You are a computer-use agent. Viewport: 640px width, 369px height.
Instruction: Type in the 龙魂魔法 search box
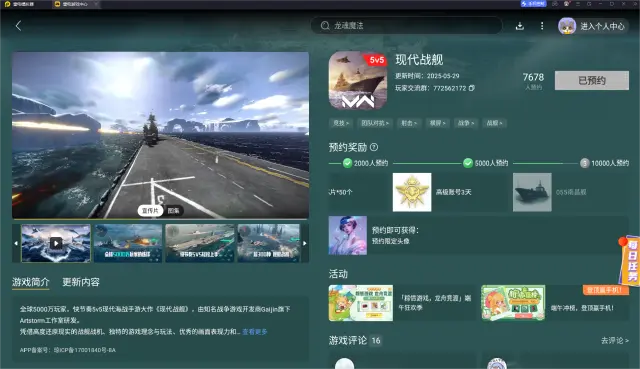point(406,26)
